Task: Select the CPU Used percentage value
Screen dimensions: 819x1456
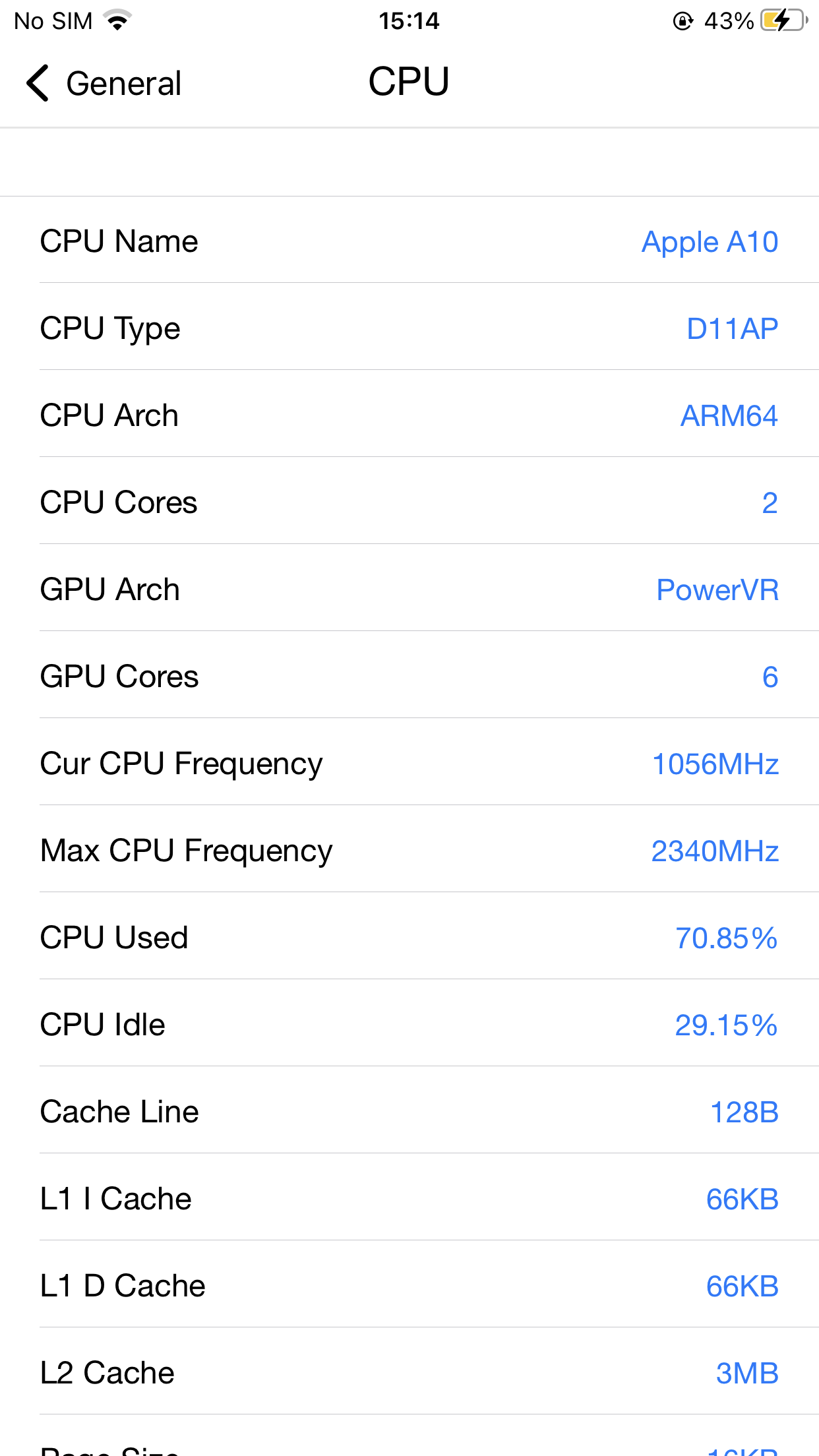Action: (726, 938)
